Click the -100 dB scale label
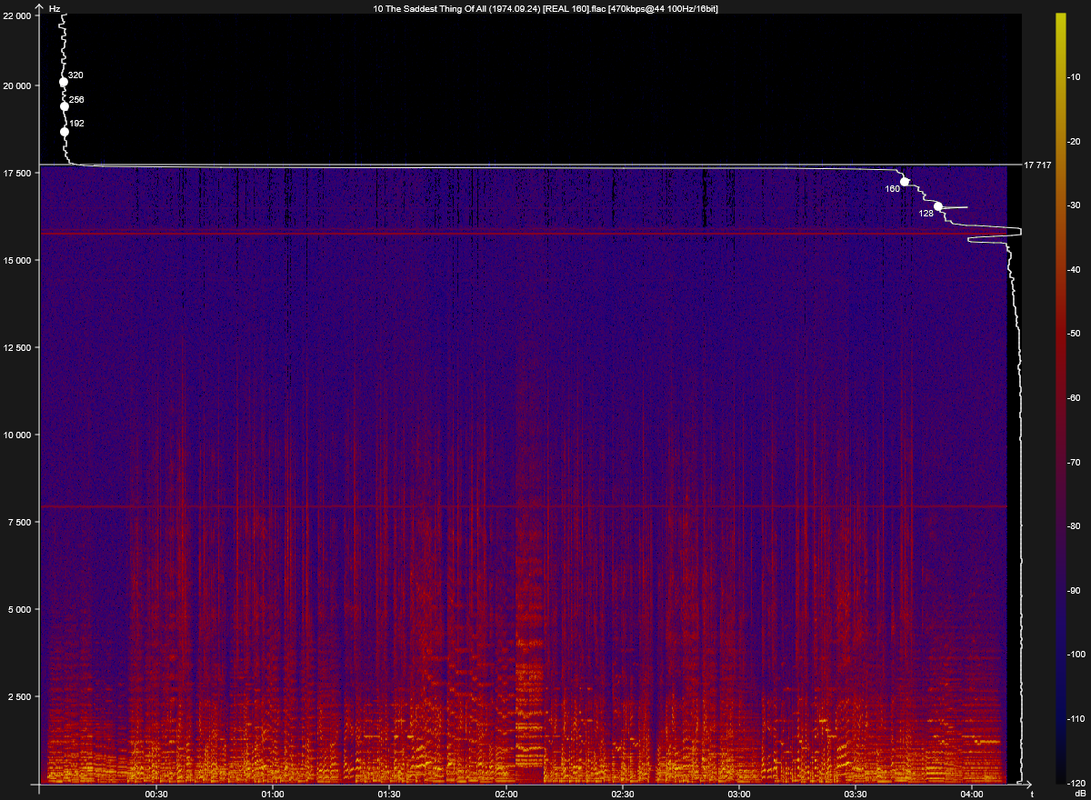Image resolution: width=1091 pixels, height=800 pixels. tap(1076, 655)
